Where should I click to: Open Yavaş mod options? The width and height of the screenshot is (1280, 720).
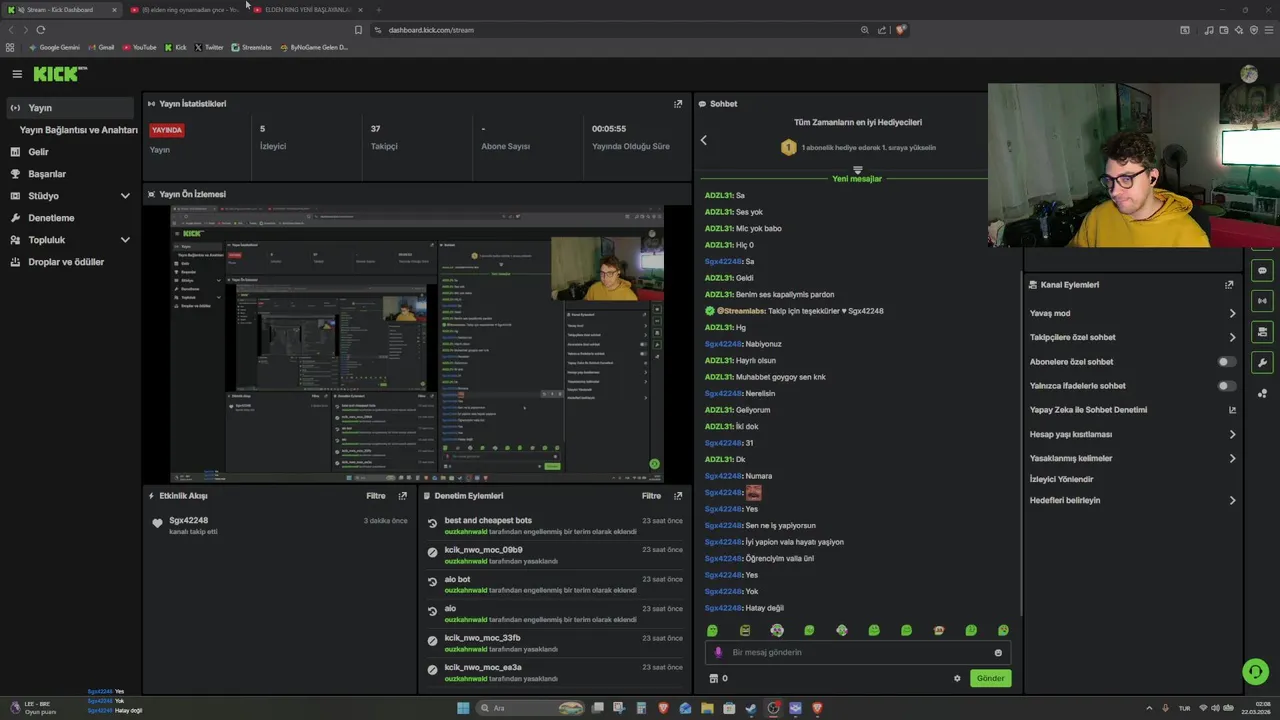[1133, 313]
